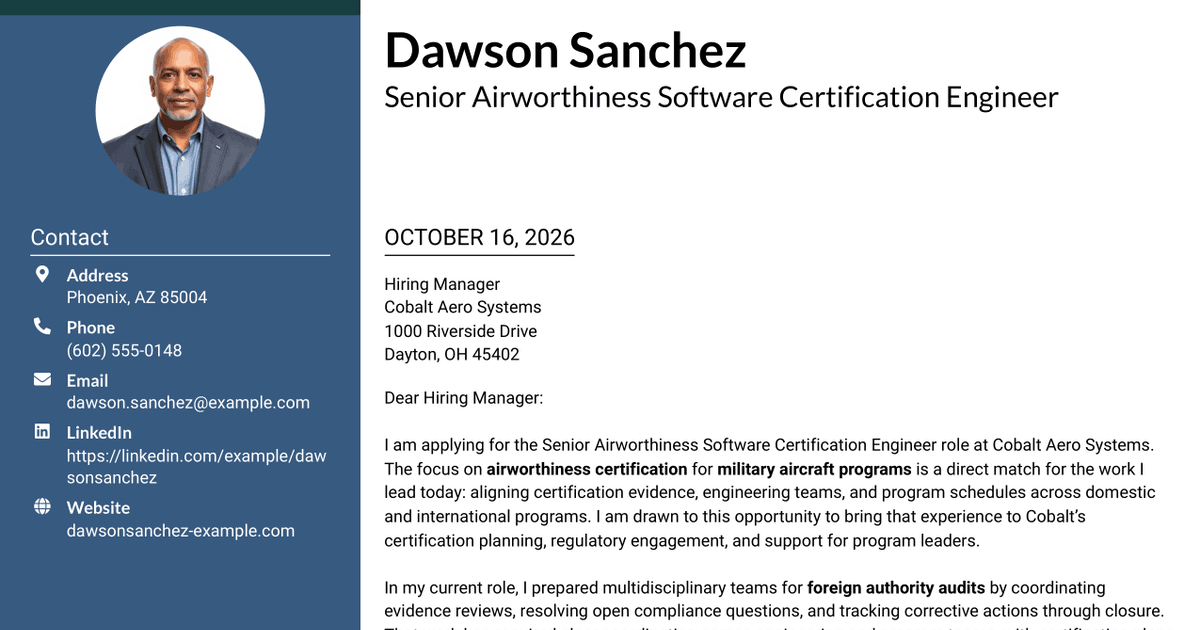Click the line 1000 Riverside Drive

point(461,331)
